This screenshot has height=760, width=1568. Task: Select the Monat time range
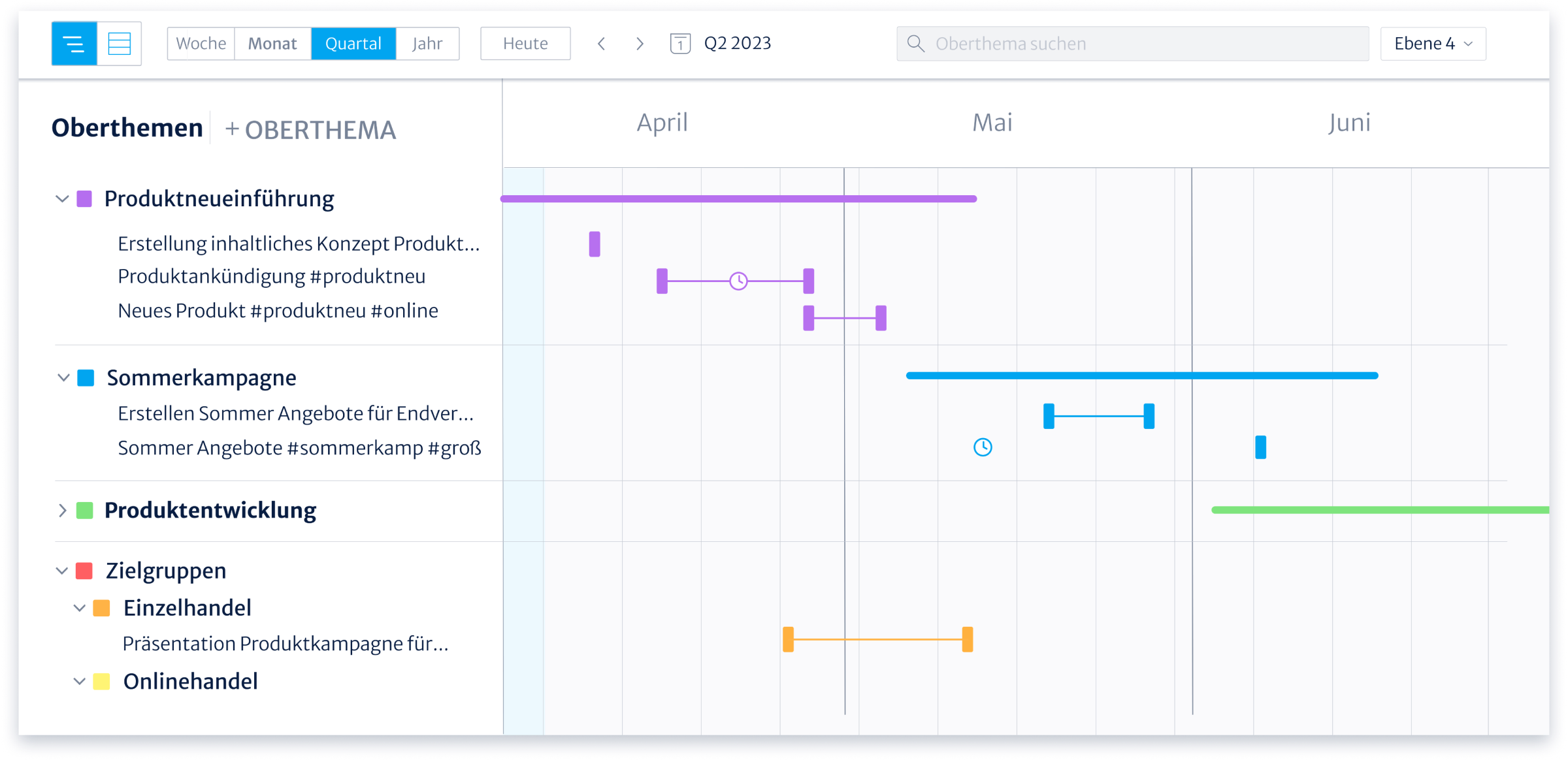tap(272, 44)
